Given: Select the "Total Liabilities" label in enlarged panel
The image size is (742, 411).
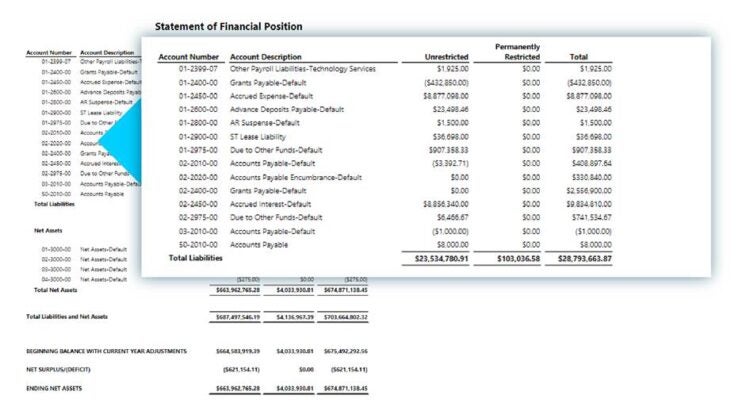Looking at the screenshot, I should [x=195, y=258].
